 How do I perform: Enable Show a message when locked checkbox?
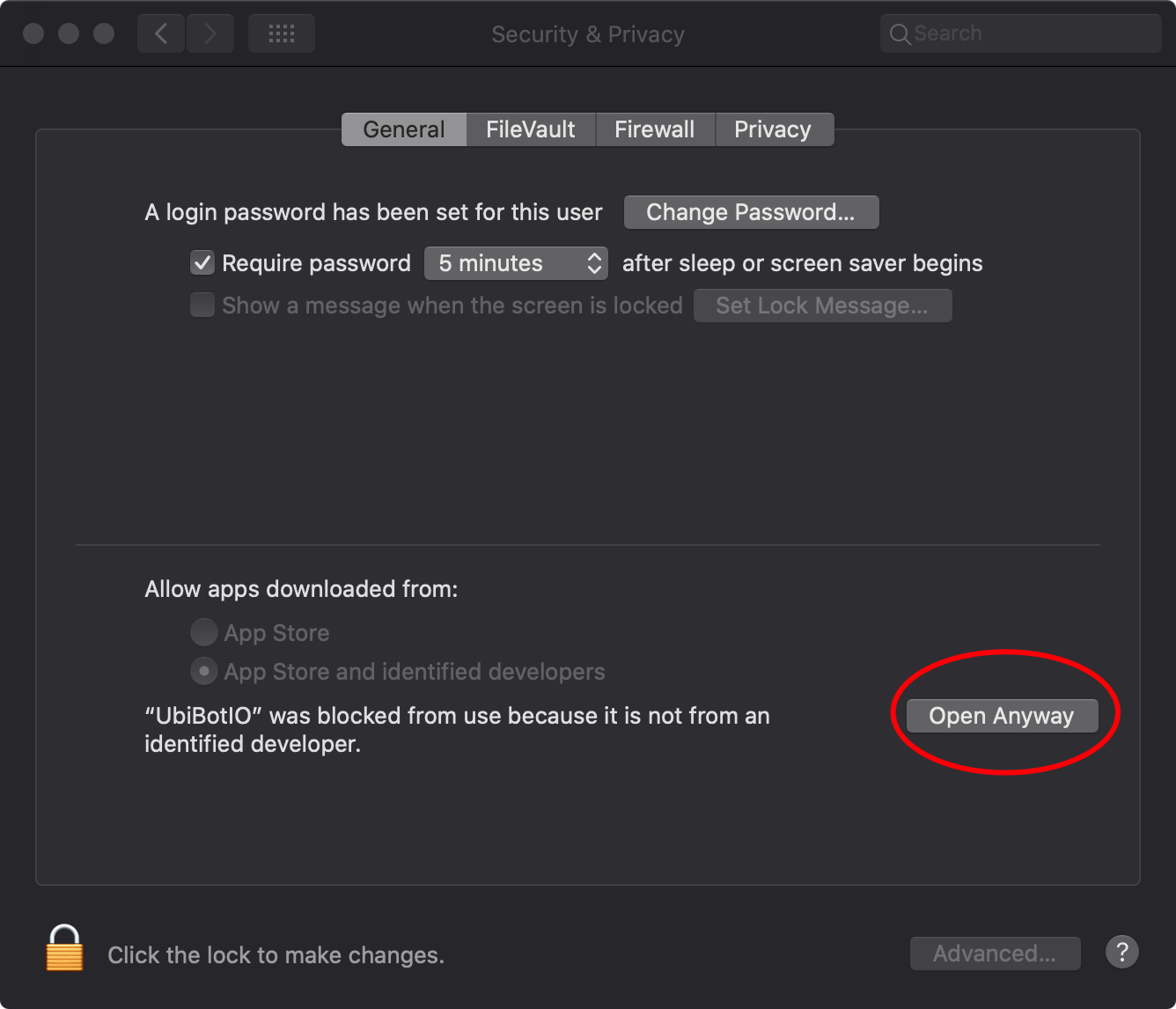click(x=202, y=305)
